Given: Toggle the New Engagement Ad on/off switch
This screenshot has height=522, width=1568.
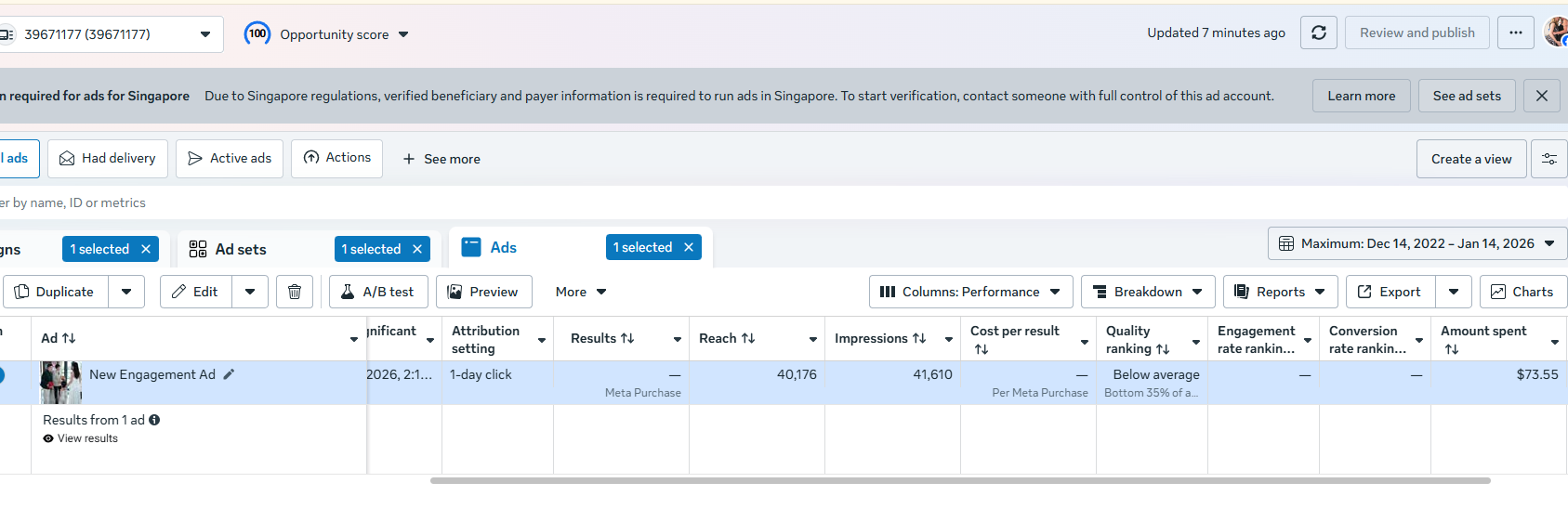Looking at the screenshot, I should 1,375.
